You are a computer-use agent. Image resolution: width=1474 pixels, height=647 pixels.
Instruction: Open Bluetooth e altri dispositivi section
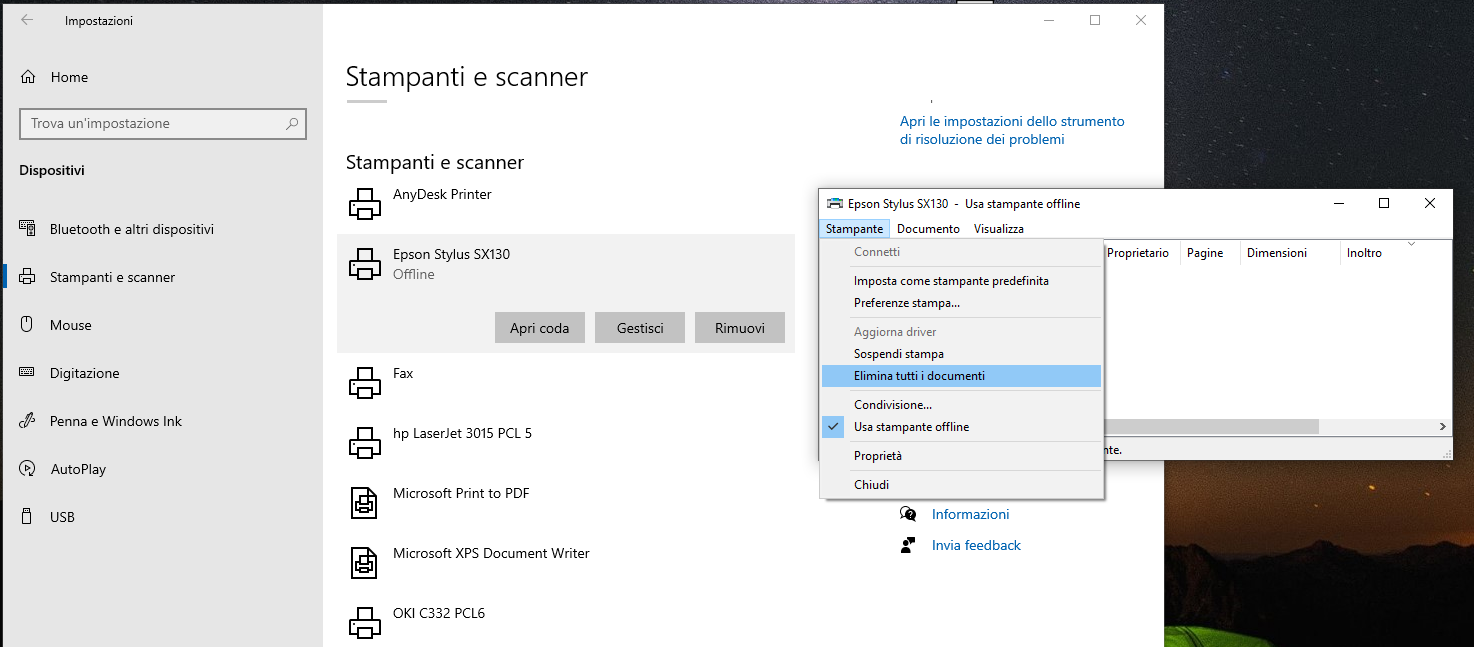tap(132, 229)
